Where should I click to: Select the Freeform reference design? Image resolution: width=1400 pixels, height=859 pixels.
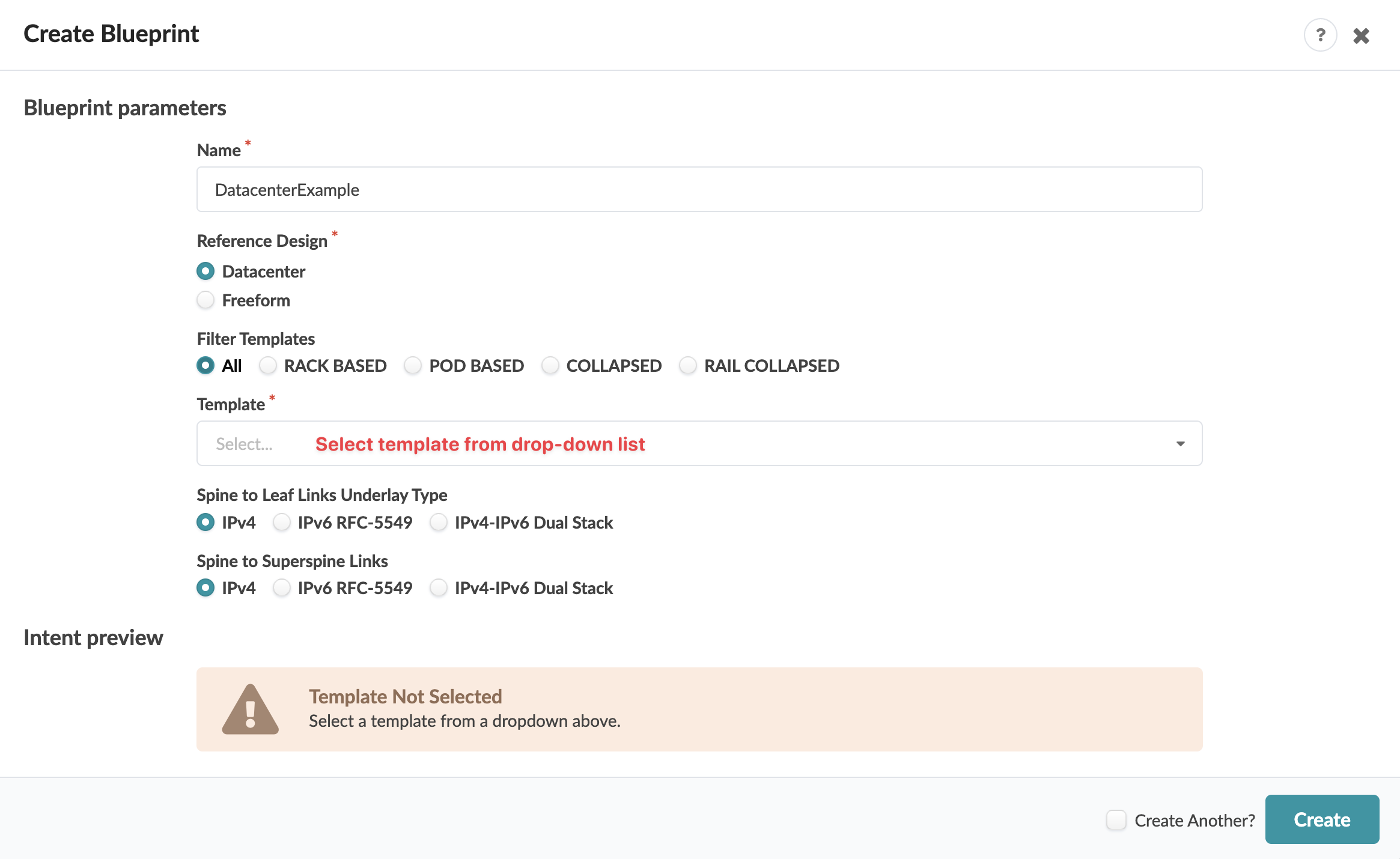[x=206, y=300]
